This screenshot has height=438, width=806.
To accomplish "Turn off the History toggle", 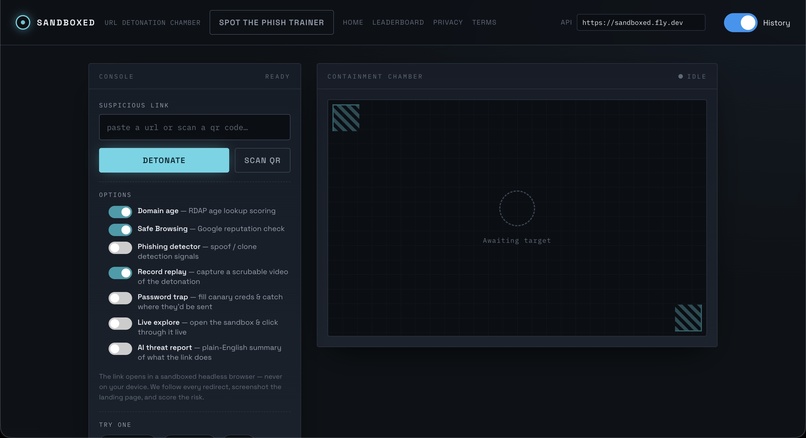I will (x=740, y=23).
